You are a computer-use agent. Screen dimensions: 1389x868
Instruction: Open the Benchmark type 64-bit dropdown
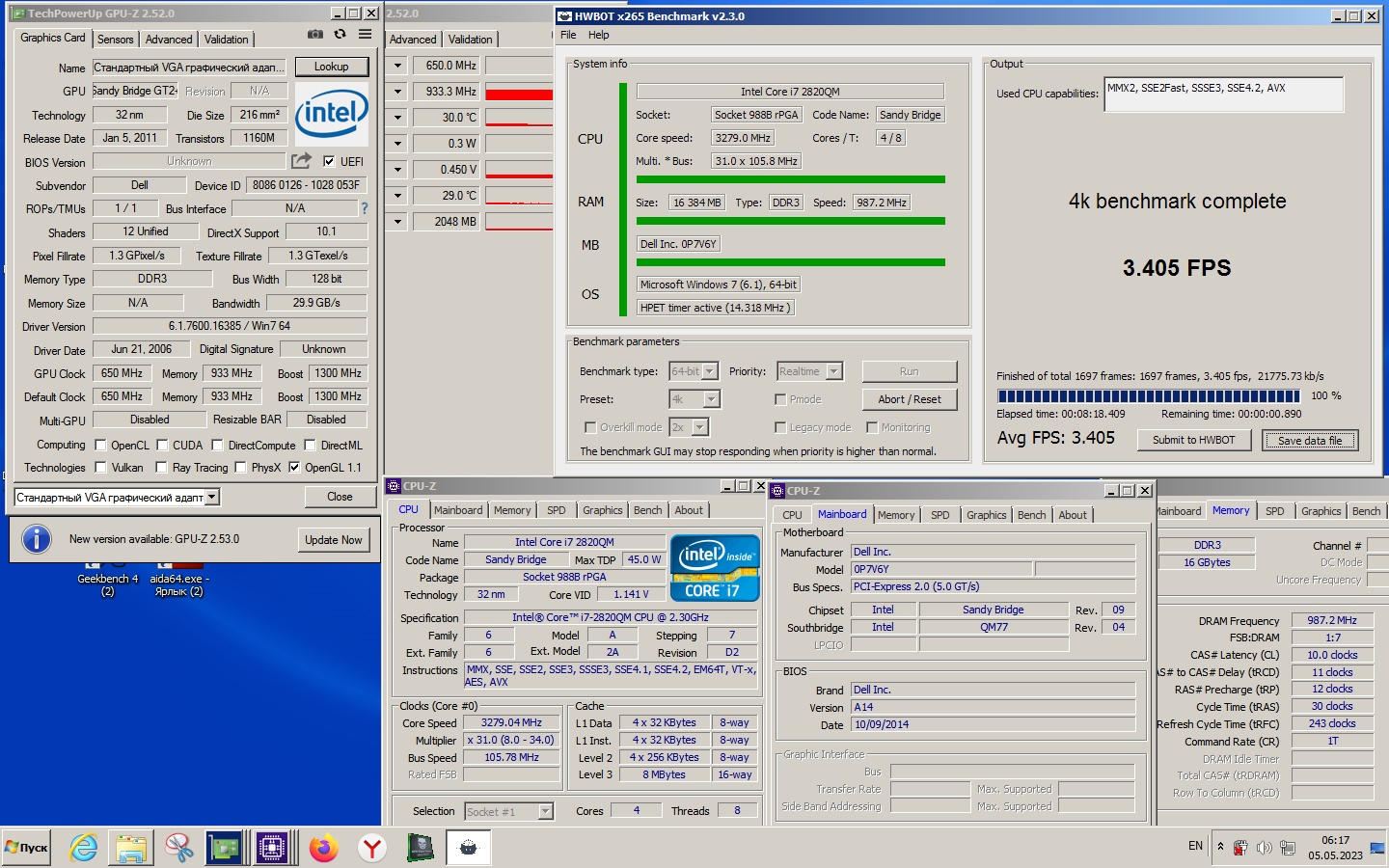pos(710,371)
